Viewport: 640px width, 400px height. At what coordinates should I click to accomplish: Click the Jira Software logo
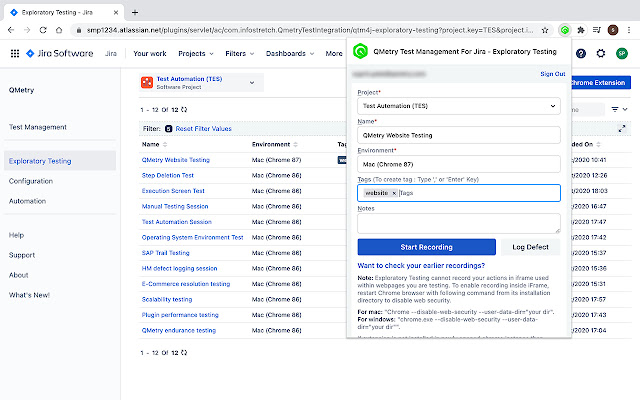click(x=60, y=53)
